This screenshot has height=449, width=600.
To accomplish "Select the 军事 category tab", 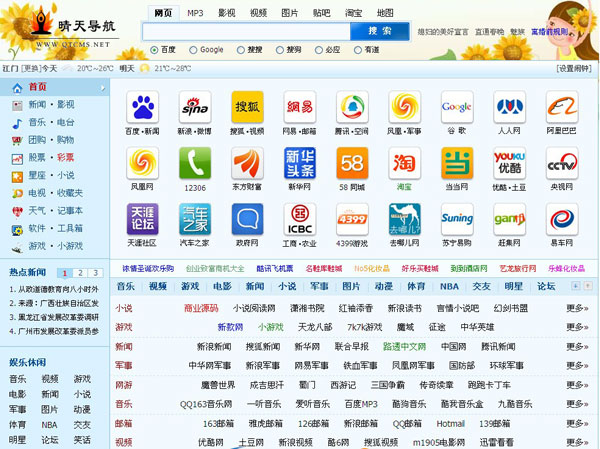I will pyautogui.click(x=320, y=286).
